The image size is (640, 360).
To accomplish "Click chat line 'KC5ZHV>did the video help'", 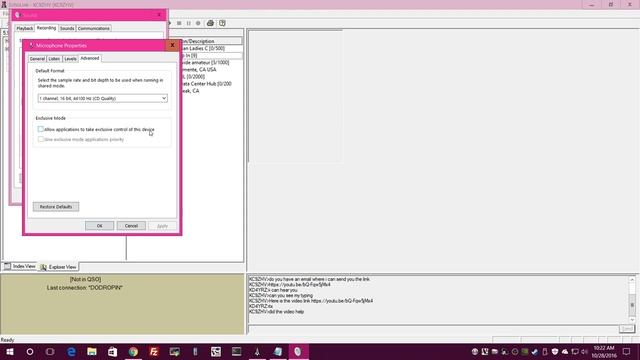I will tap(276, 312).
